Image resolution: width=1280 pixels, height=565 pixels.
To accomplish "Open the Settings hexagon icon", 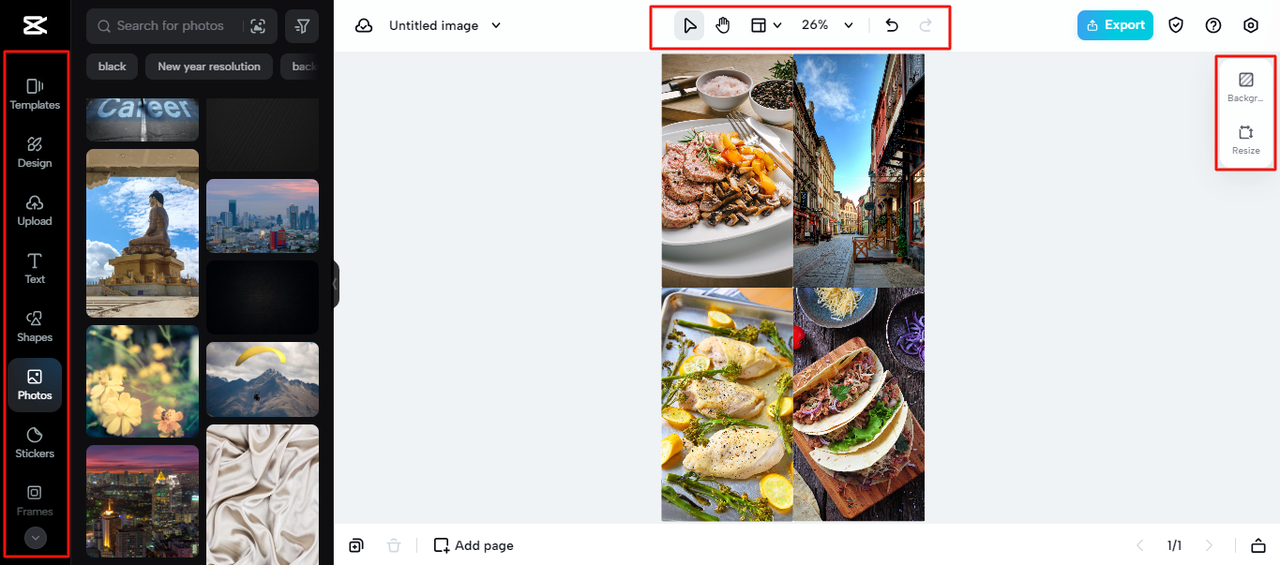I will pyautogui.click(x=1251, y=25).
